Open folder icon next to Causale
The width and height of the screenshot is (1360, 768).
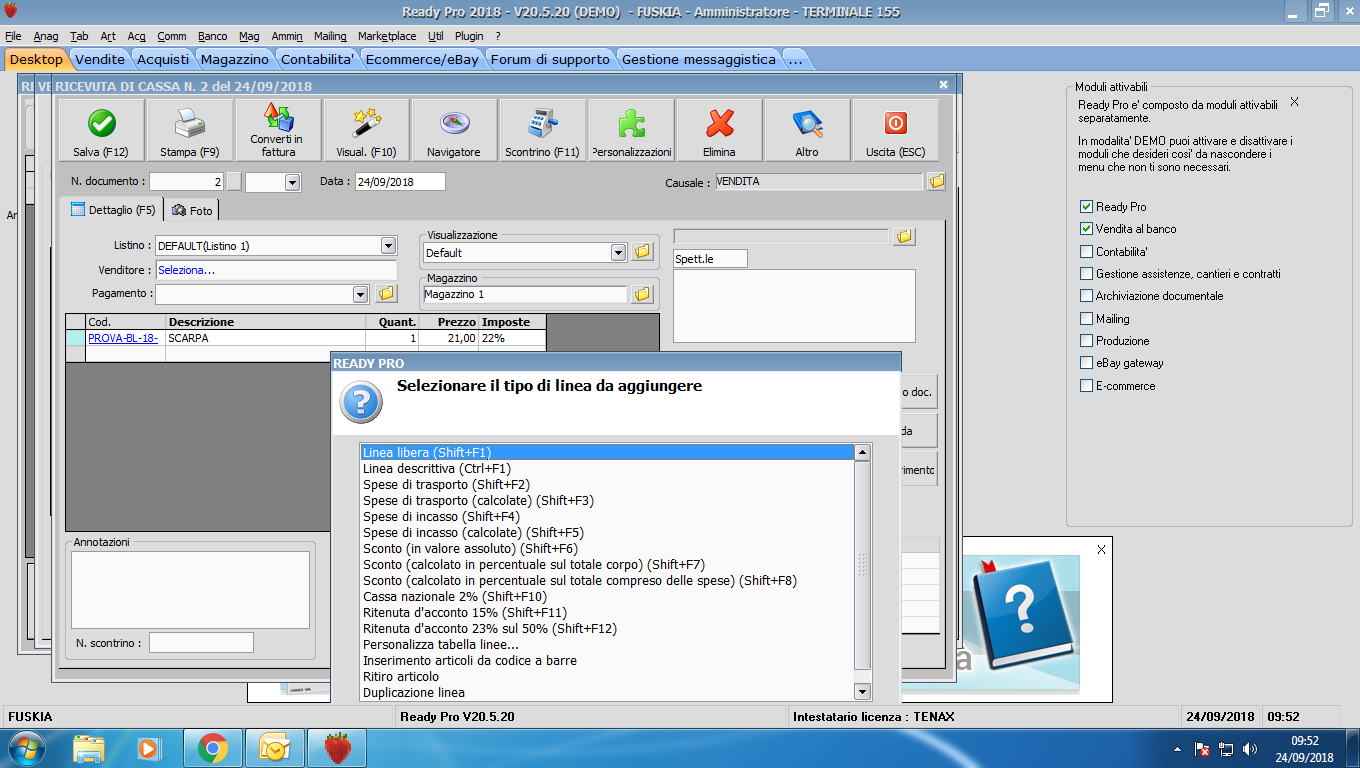(x=936, y=182)
